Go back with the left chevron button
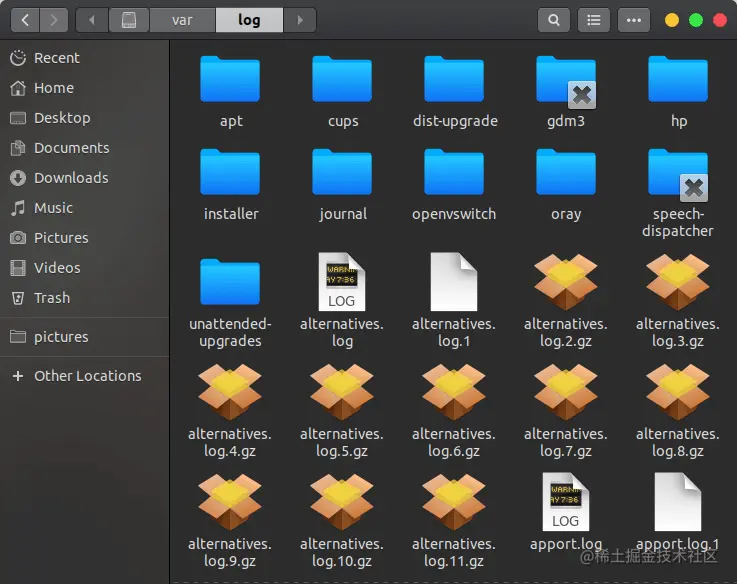Screen dimensions: 737x584 25,20
